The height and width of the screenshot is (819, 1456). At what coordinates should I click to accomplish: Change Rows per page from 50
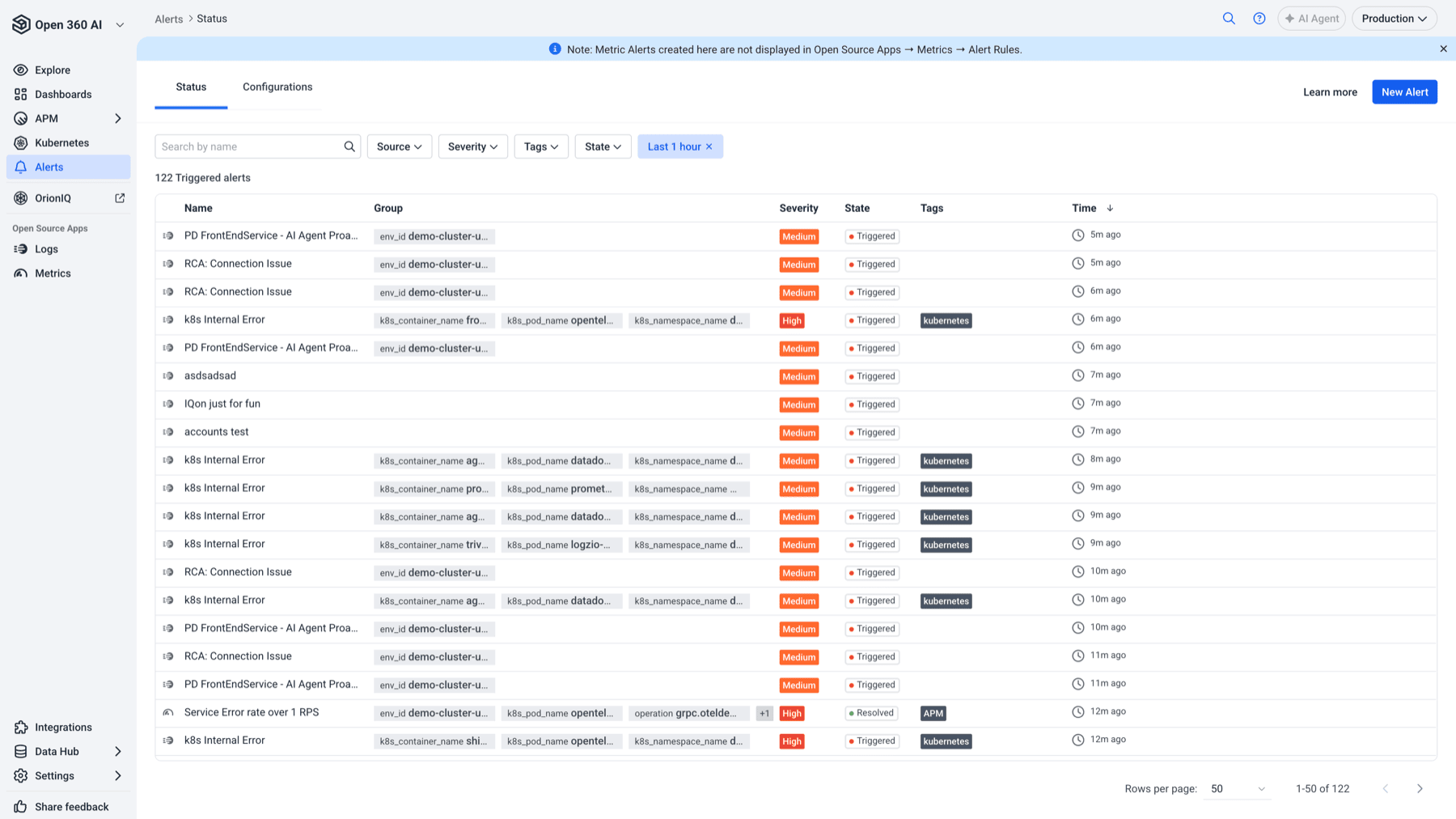point(1237,788)
